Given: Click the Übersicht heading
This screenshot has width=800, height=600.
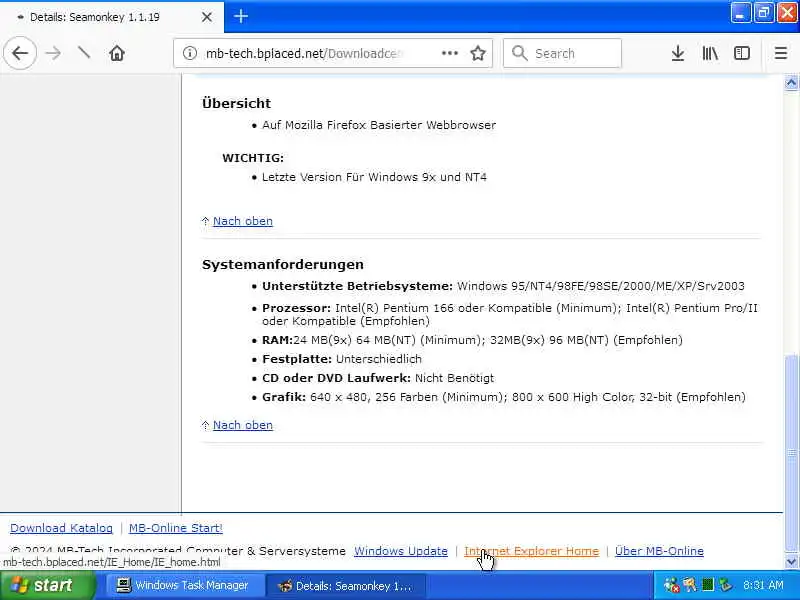Looking at the screenshot, I should pos(236,103).
